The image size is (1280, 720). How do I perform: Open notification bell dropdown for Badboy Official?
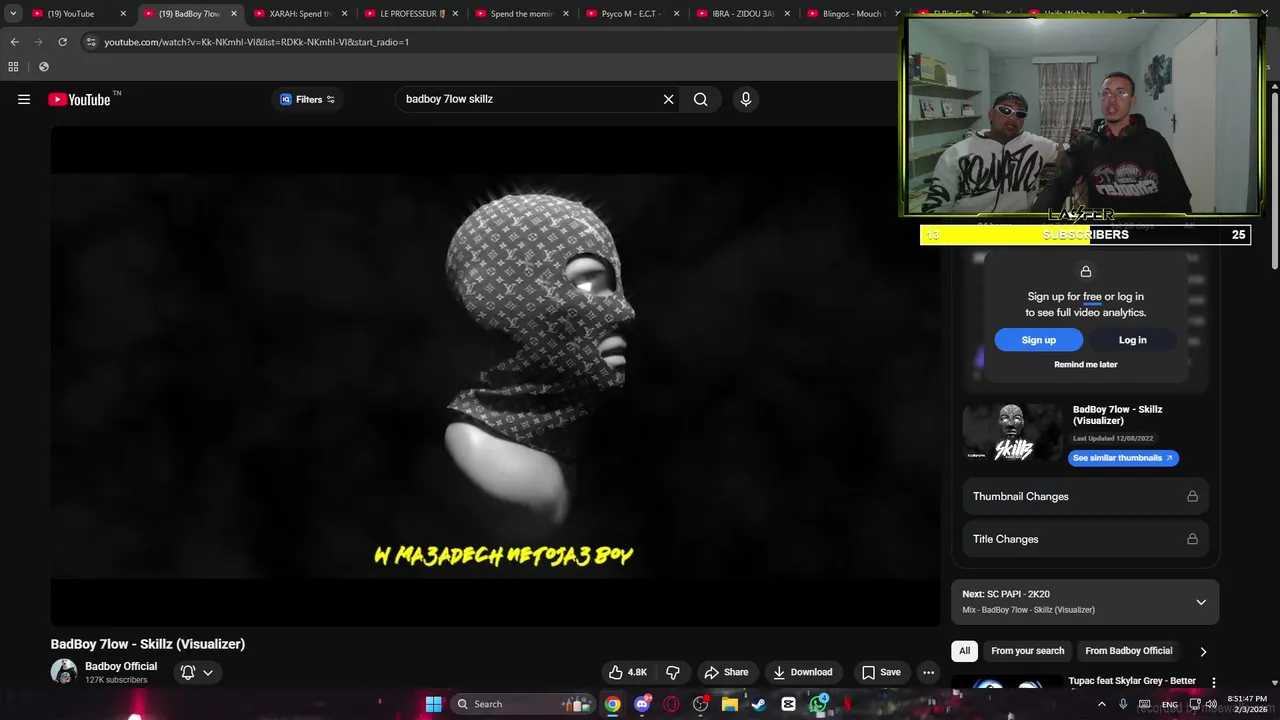197,672
